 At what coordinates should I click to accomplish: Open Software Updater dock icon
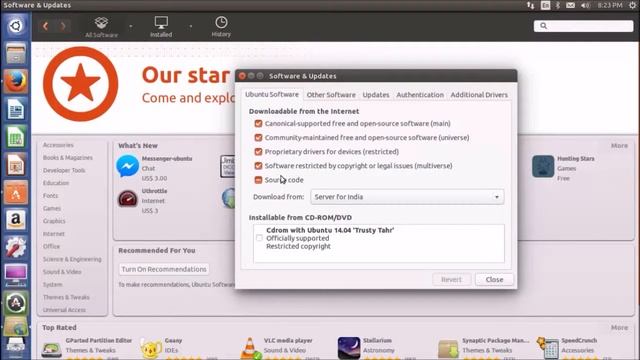(x=16, y=303)
